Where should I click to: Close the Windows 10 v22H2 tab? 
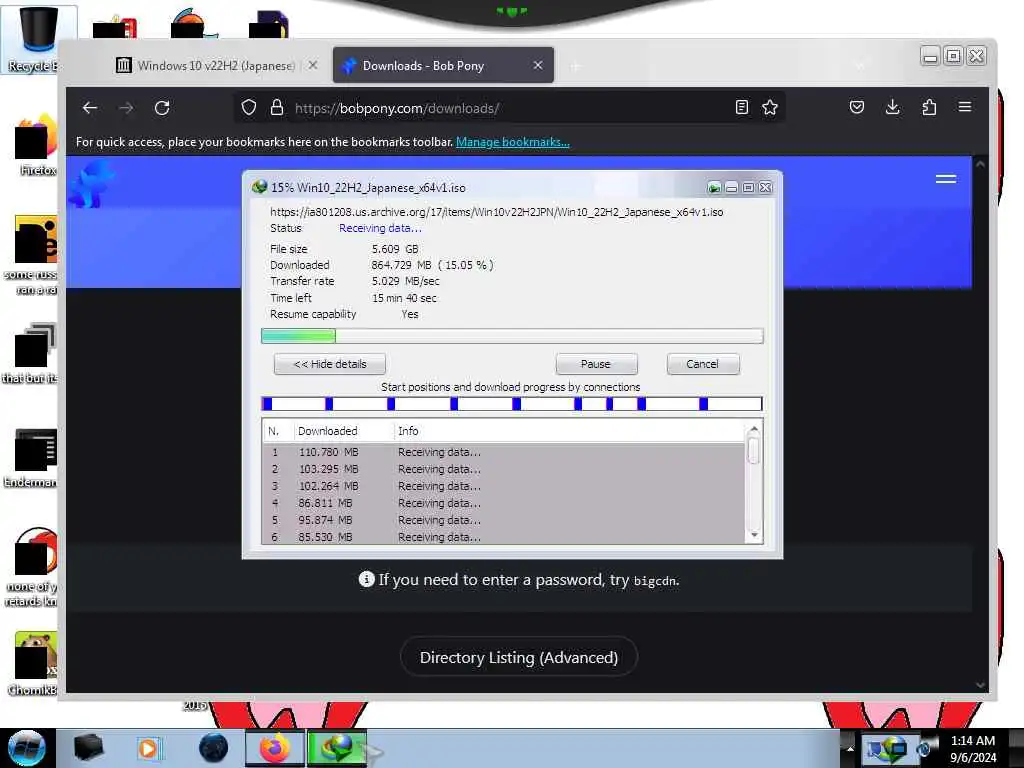[x=313, y=65]
